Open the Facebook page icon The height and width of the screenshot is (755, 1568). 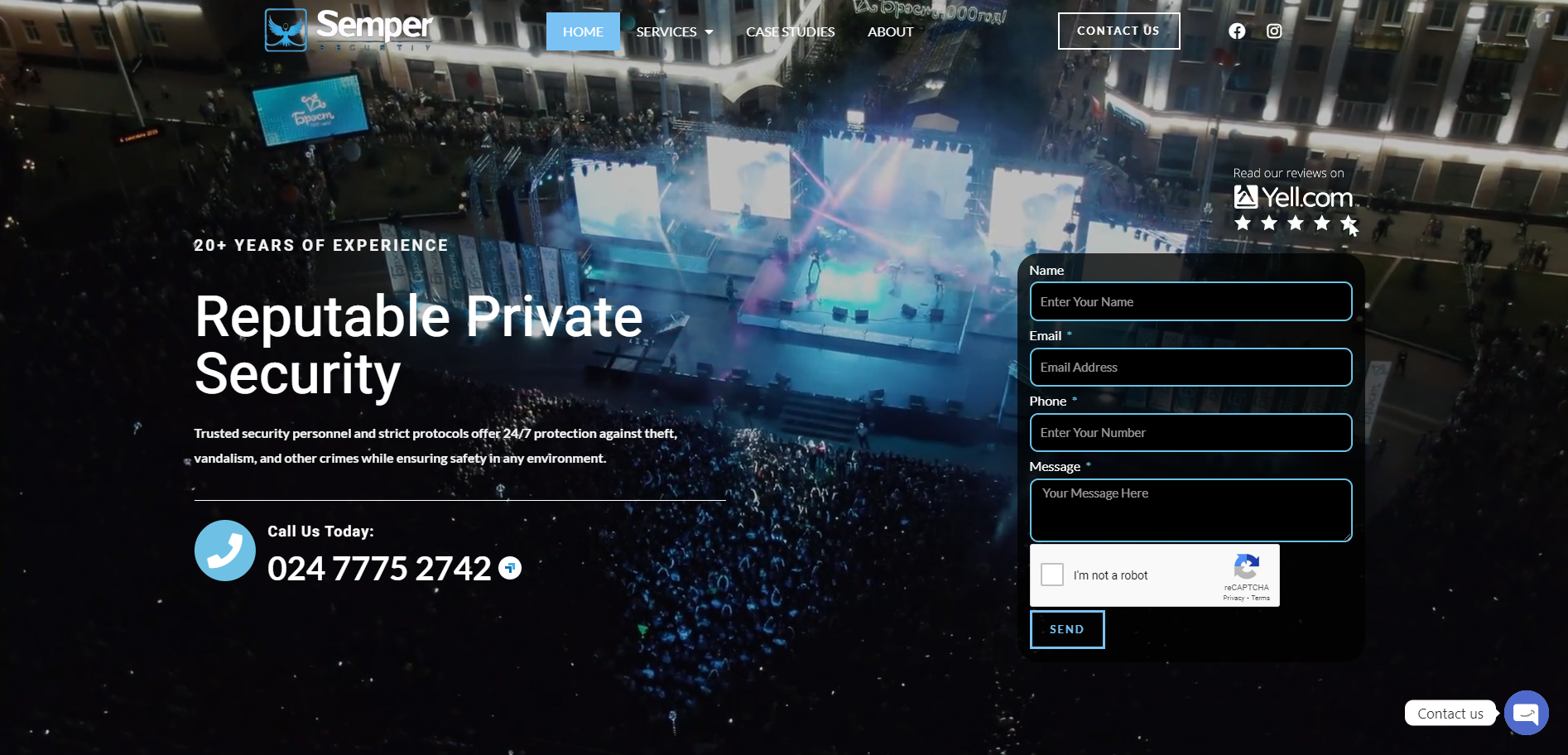(x=1237, y=31)
